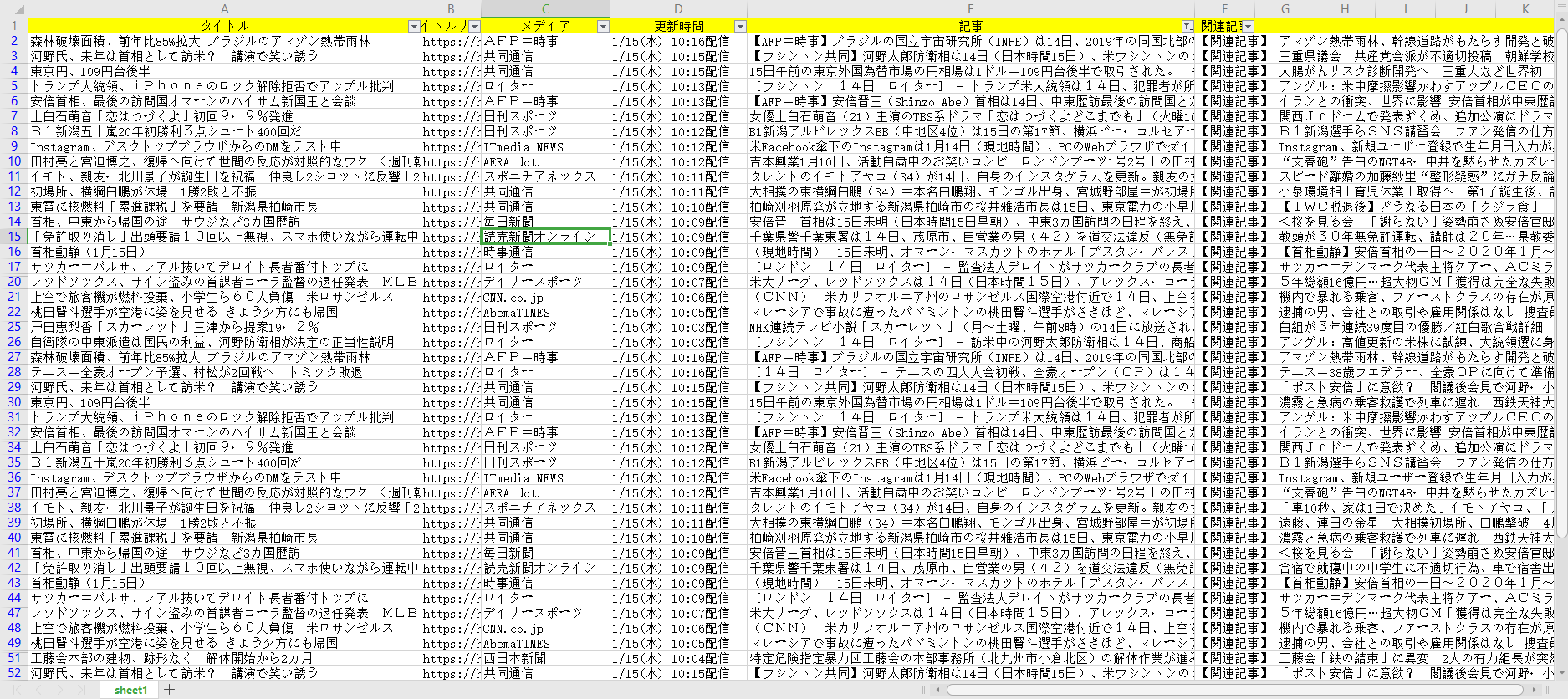Click AbemaTIMES cell in row 22
Screen dimensions: 1568x699
[x=545, y=312]
